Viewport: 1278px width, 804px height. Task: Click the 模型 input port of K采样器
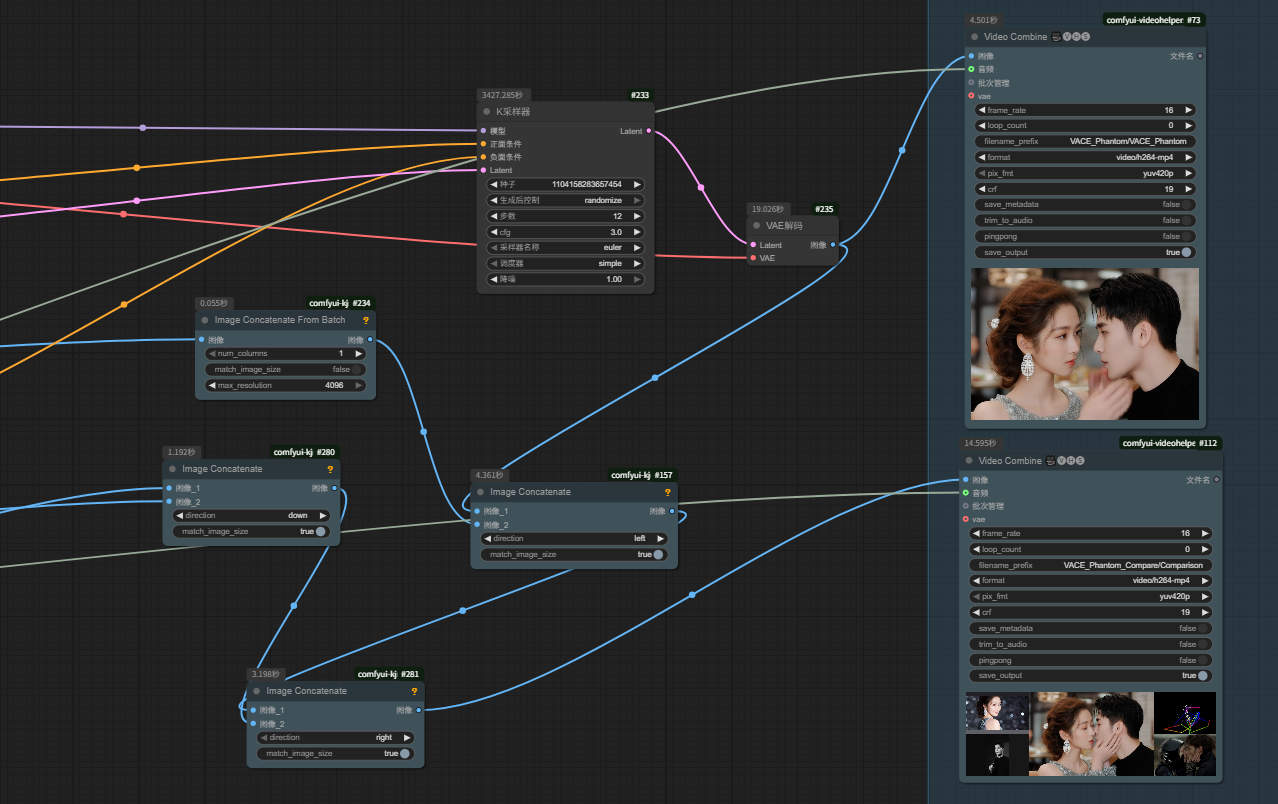[483, 131]
